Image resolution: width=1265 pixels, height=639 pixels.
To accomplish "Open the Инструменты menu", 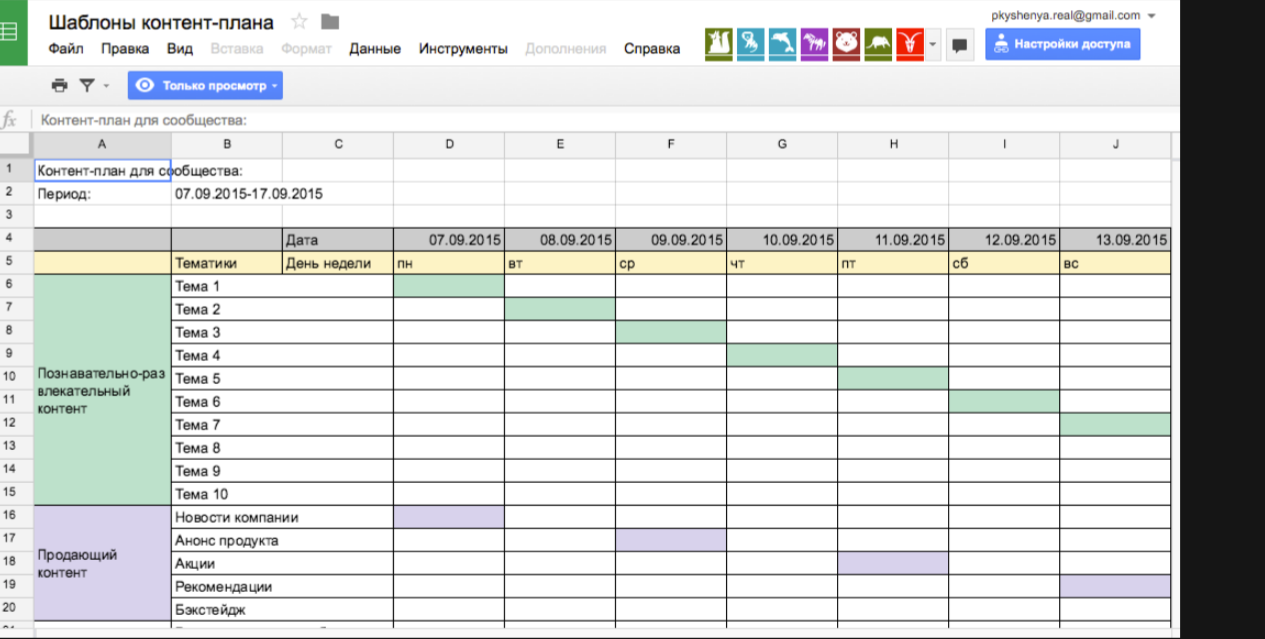I will click(x=463, y=48).
